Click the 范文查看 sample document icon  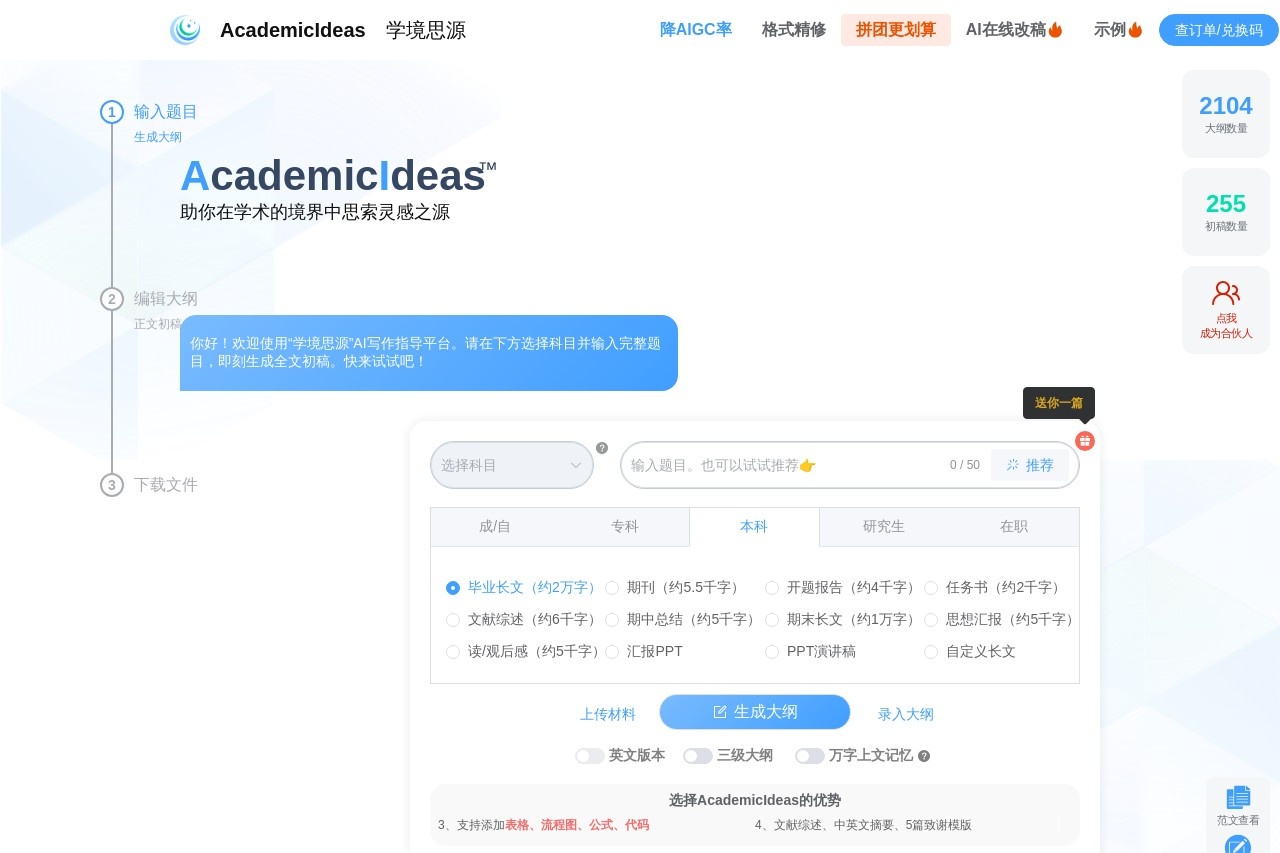pos(1237,798)
